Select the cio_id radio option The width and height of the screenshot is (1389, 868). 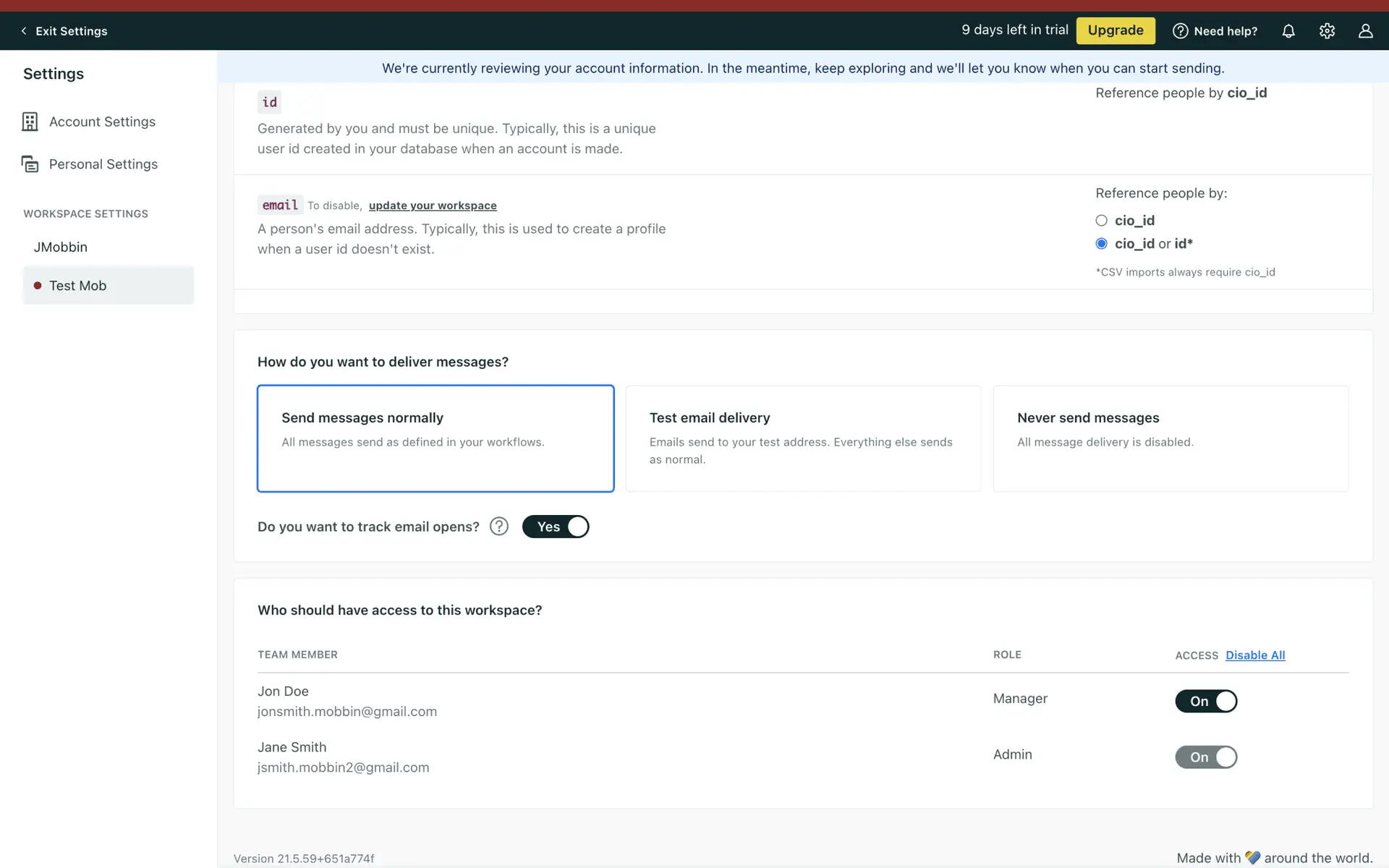point(1101,221)
